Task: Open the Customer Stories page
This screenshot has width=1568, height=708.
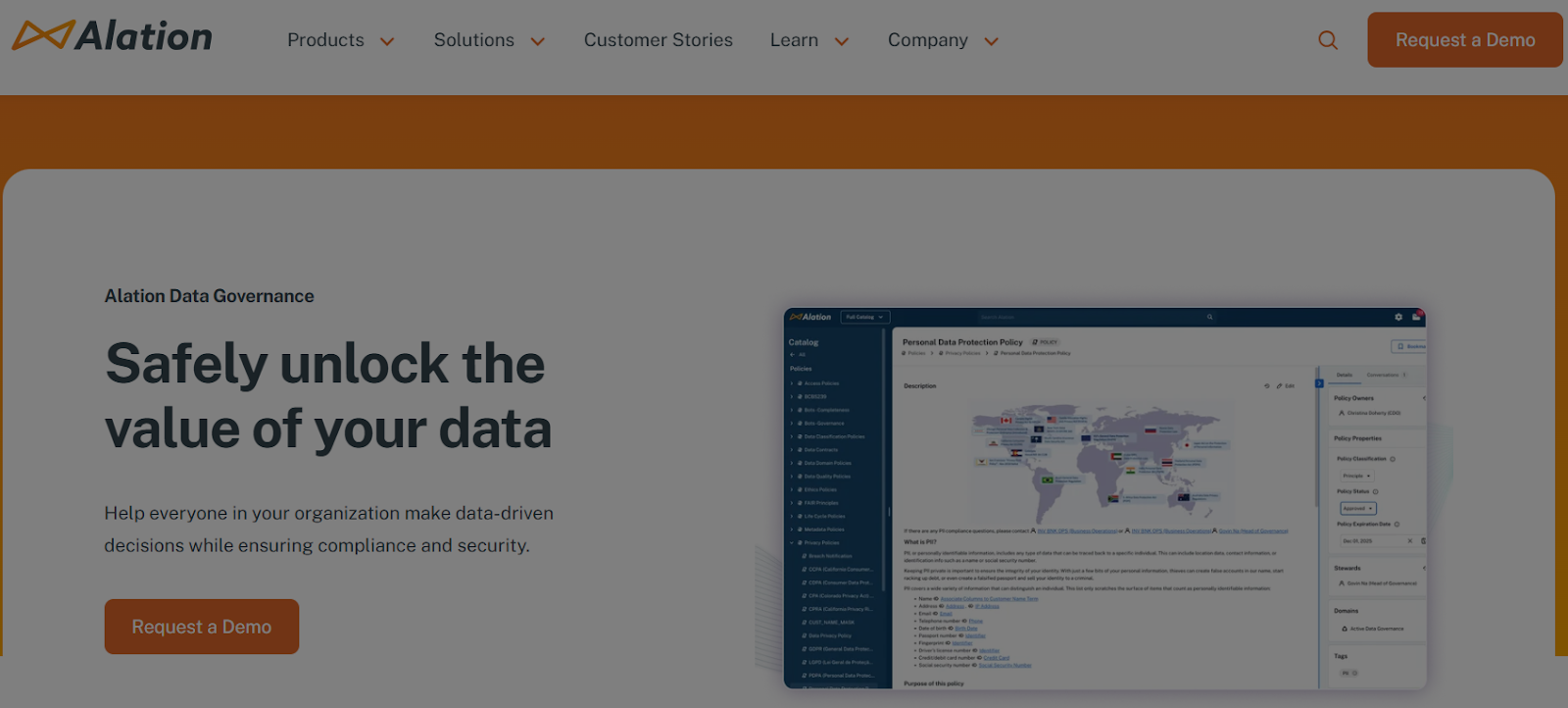Action: 659,40
